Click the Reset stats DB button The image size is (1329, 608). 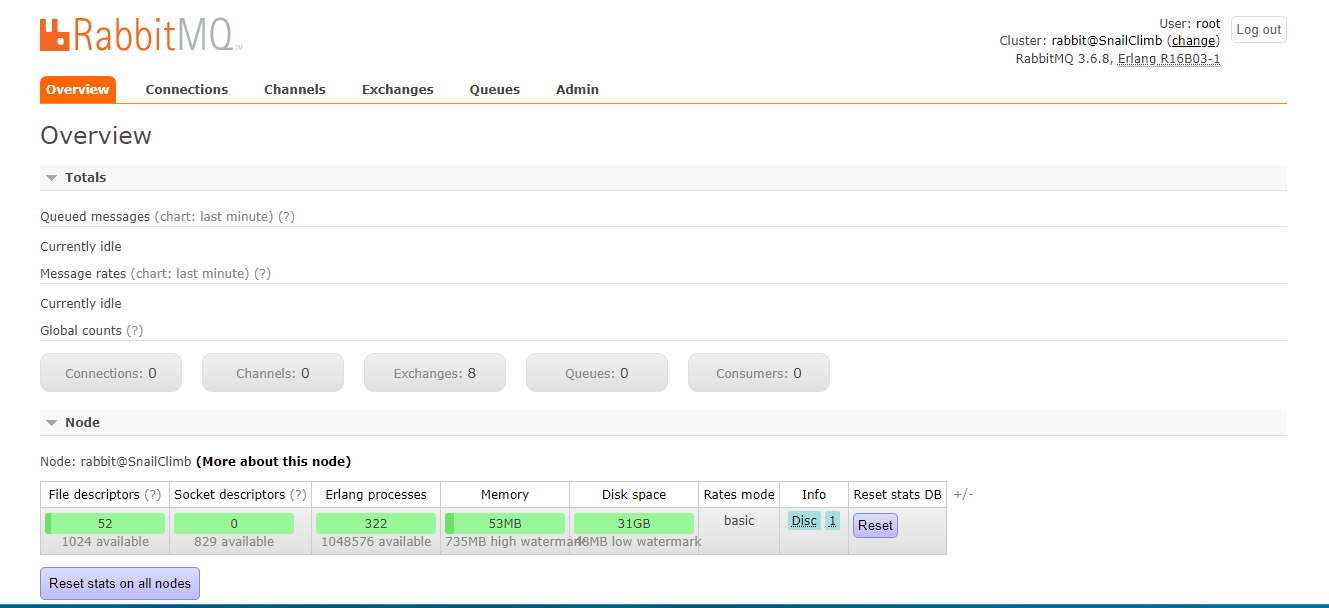click(x=875, y=525)
